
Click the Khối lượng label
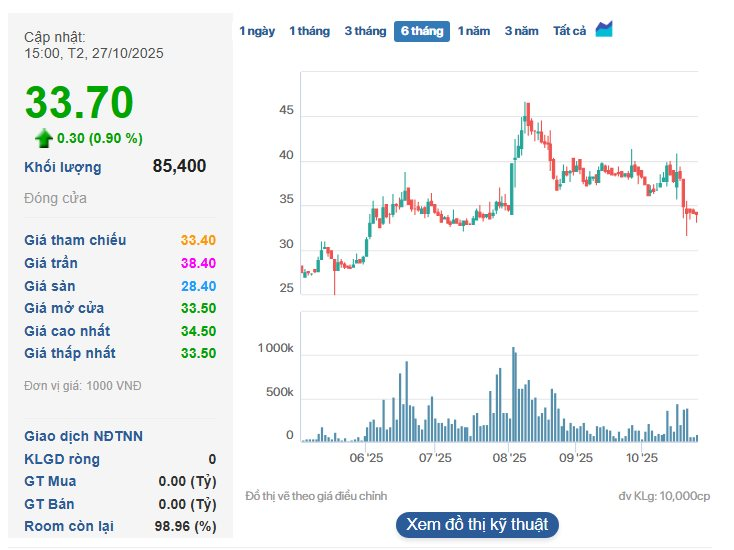(63, 167)
